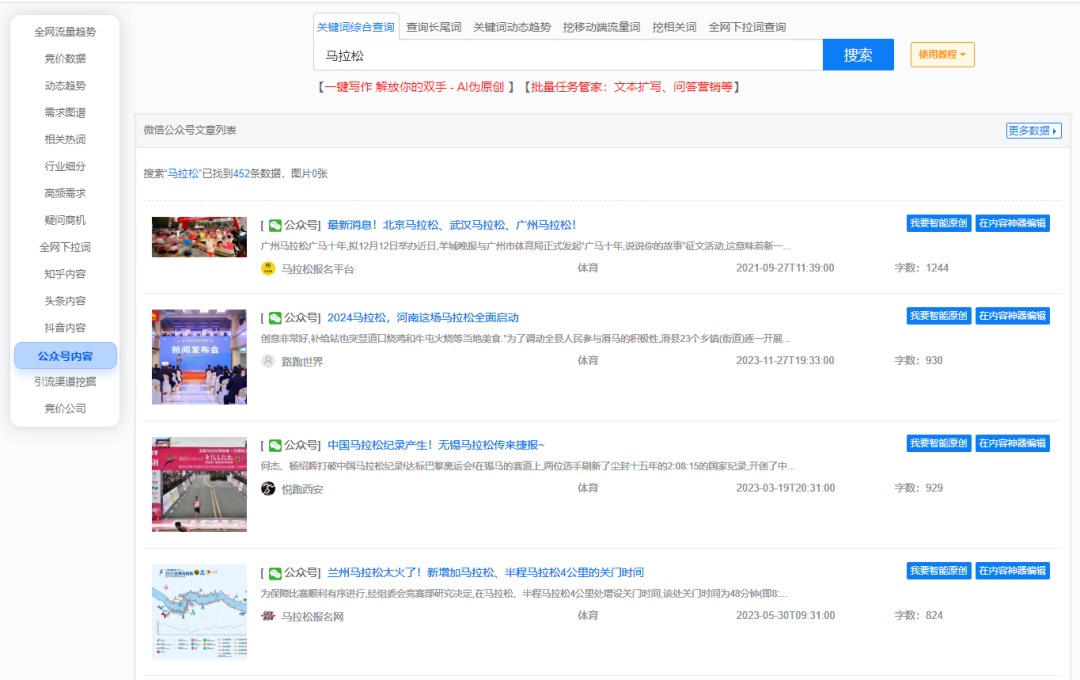Viewport: 1080px width, 680px height.
Task: Select 高频需求 in the sidebar
Action: pos(65,193)
